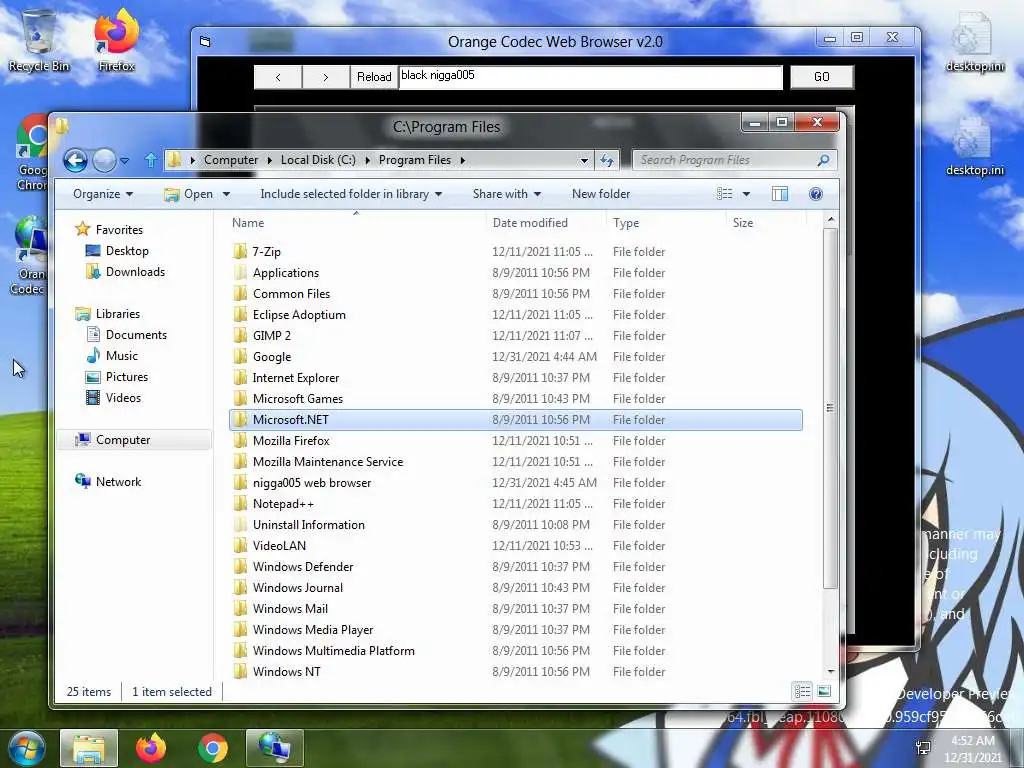
Task: Select Desktop under Favorites
Action: [127, 251]
